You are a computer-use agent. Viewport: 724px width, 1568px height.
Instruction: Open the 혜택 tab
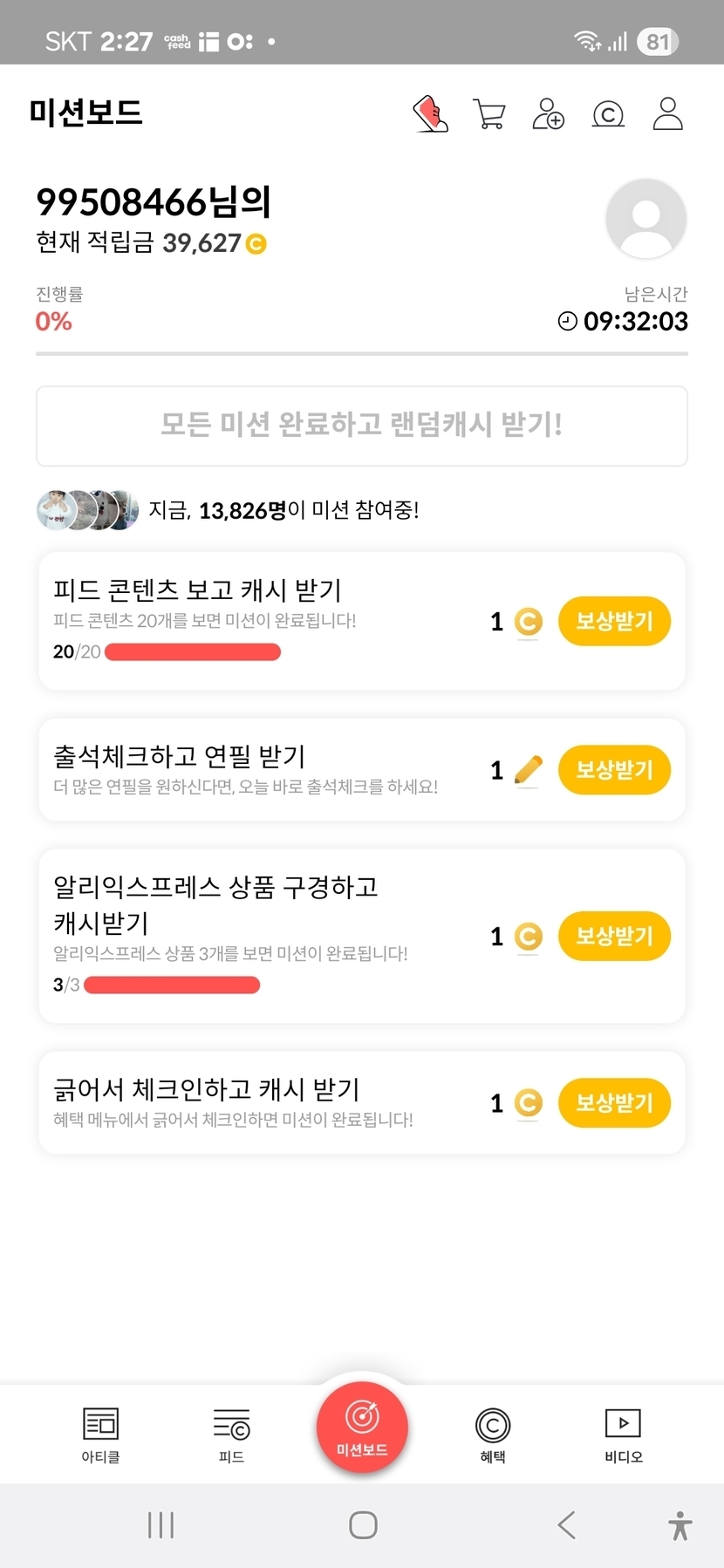[493, 1435]
